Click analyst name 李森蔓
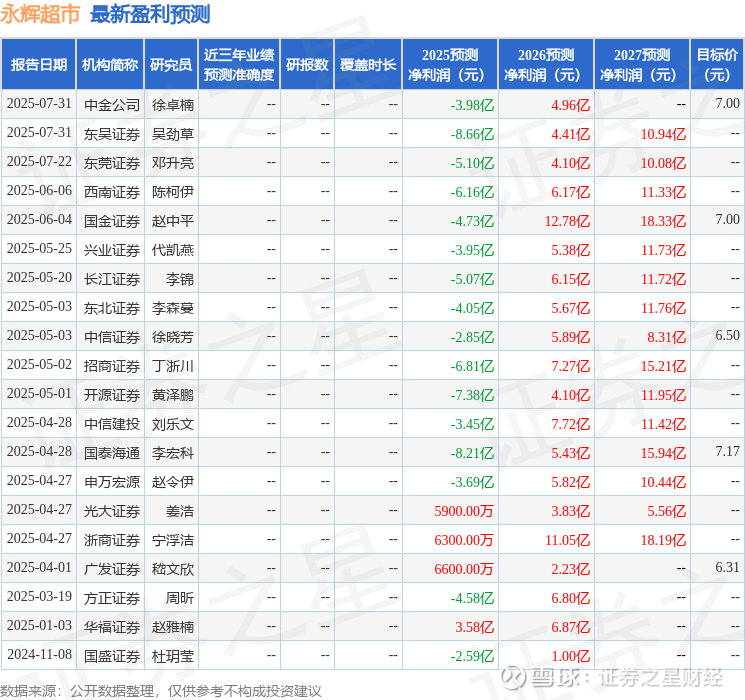 point(173,308)
